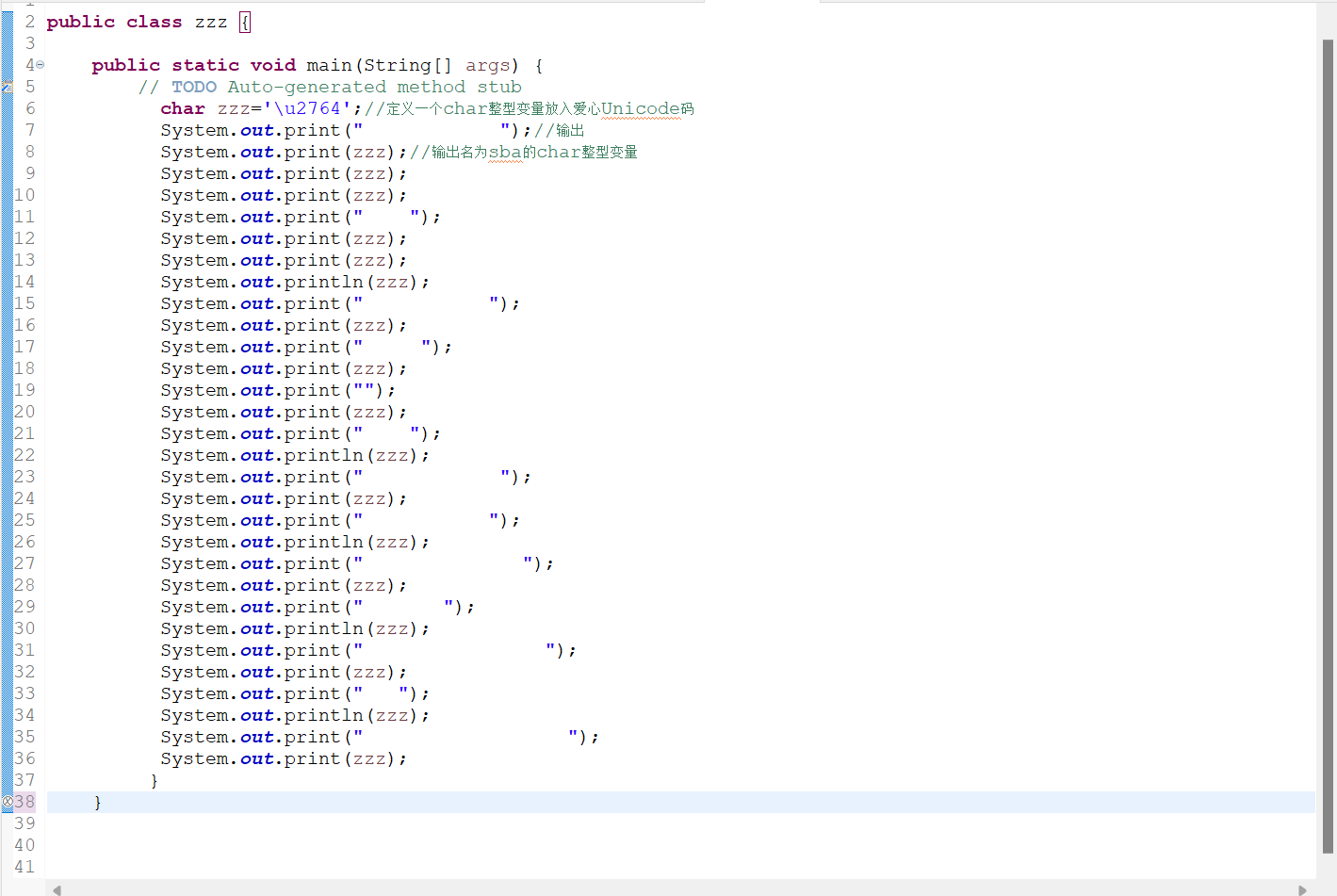Click the vertical scrollbar thumb
Image resolution: width=1337 pixels, height=896 pixels.
(1328, 446)
